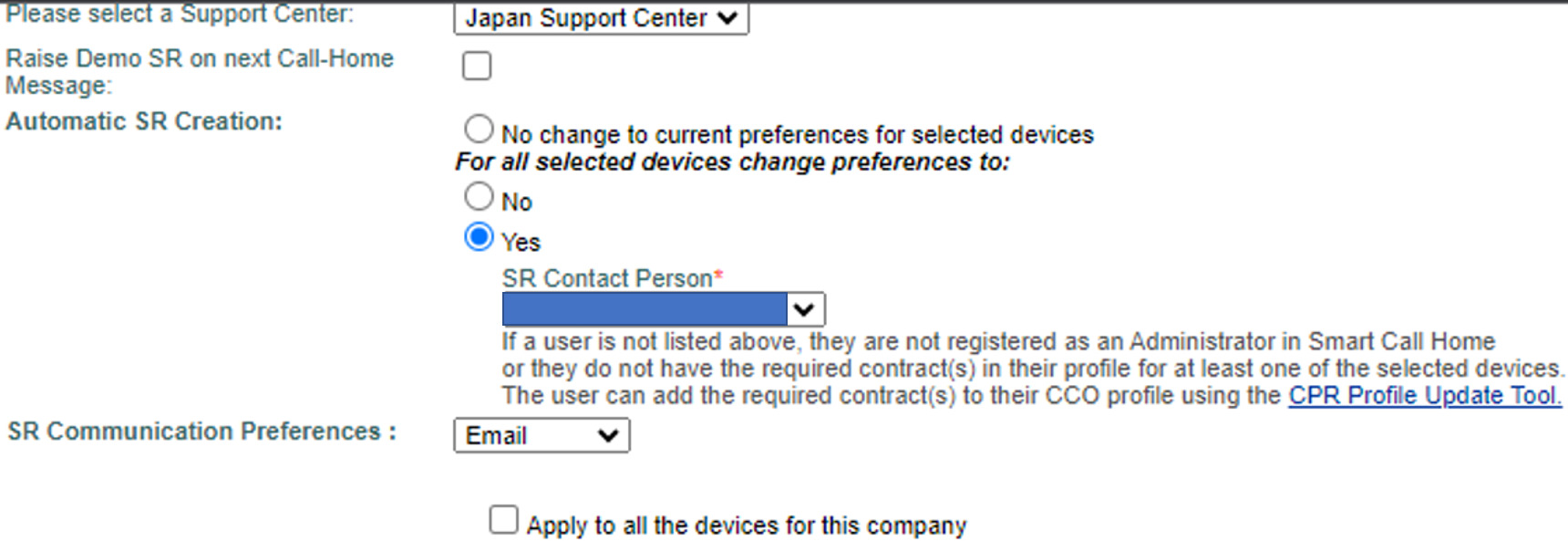
Task: Open the CPR Profile Update Tool link
Action: [1424, 396]
